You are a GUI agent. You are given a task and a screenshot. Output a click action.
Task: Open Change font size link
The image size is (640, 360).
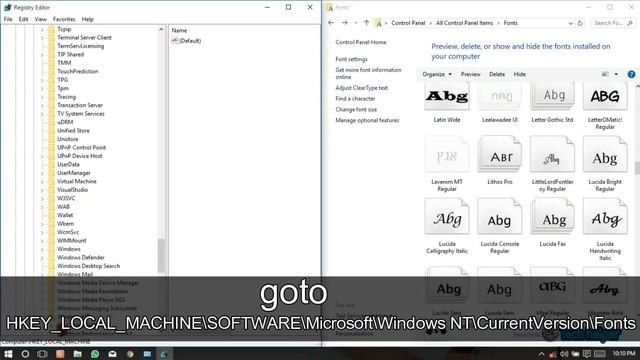[x=356, y=110]
